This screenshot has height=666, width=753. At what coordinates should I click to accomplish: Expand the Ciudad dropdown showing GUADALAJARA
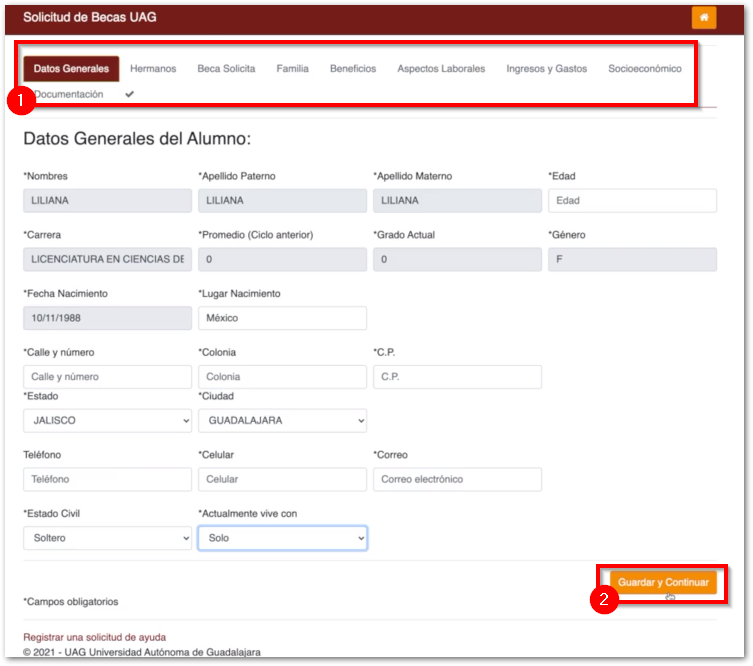pyautogui.click(x=282, y=421)
